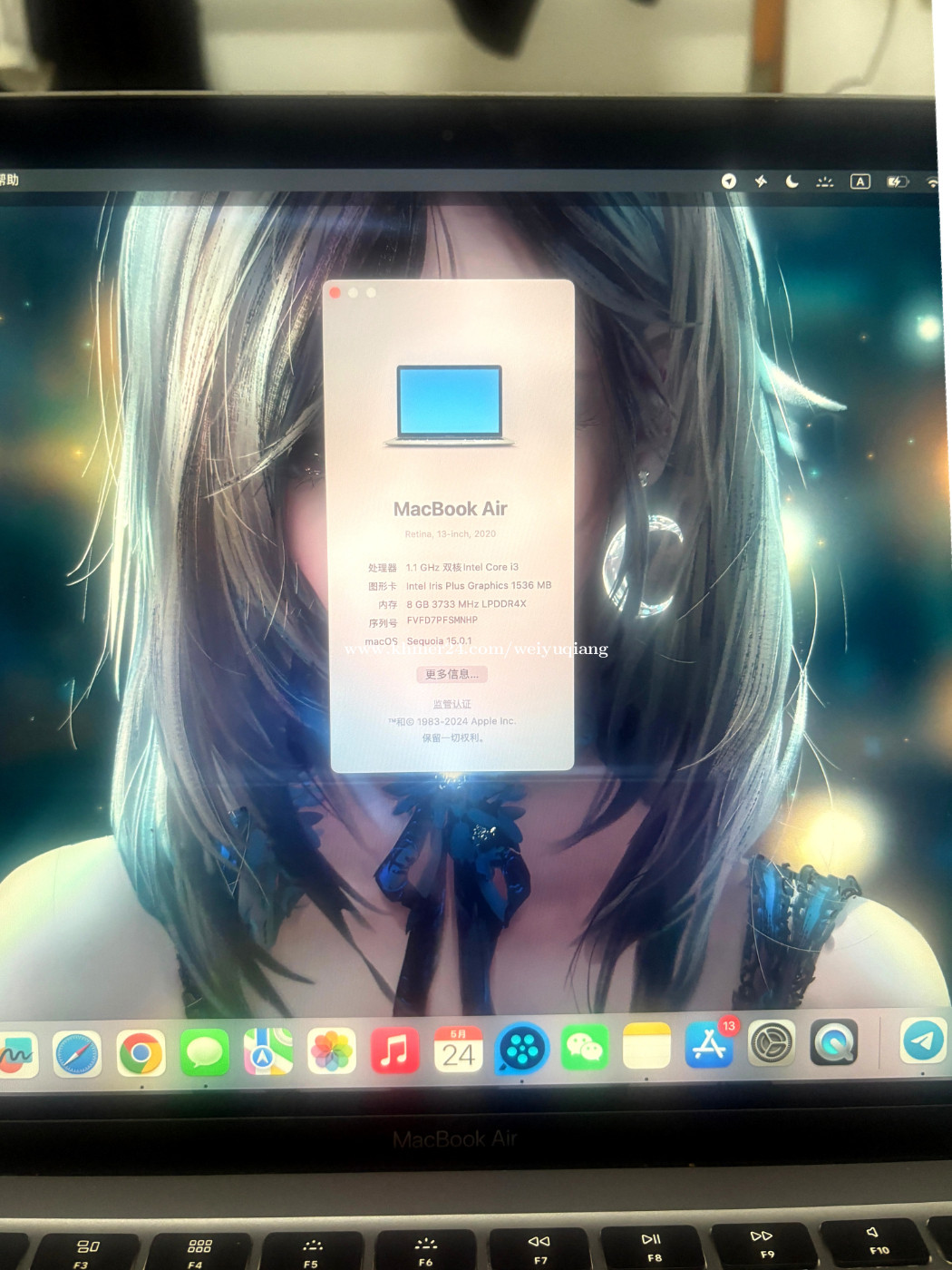Open Safari from the Dock
This screenshot has width=952, height=1270.
coord(77,1054)
